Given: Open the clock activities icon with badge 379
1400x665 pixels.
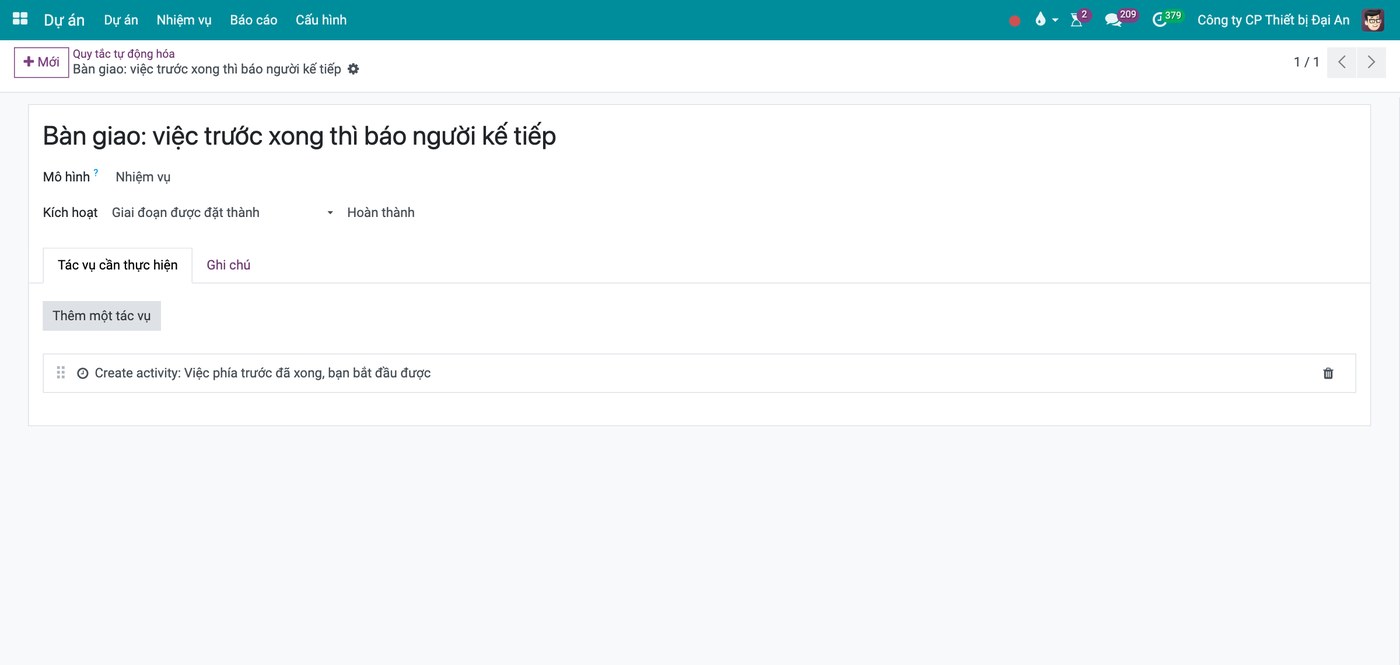Looking at the screenshot, I should tap(1166, 19).
